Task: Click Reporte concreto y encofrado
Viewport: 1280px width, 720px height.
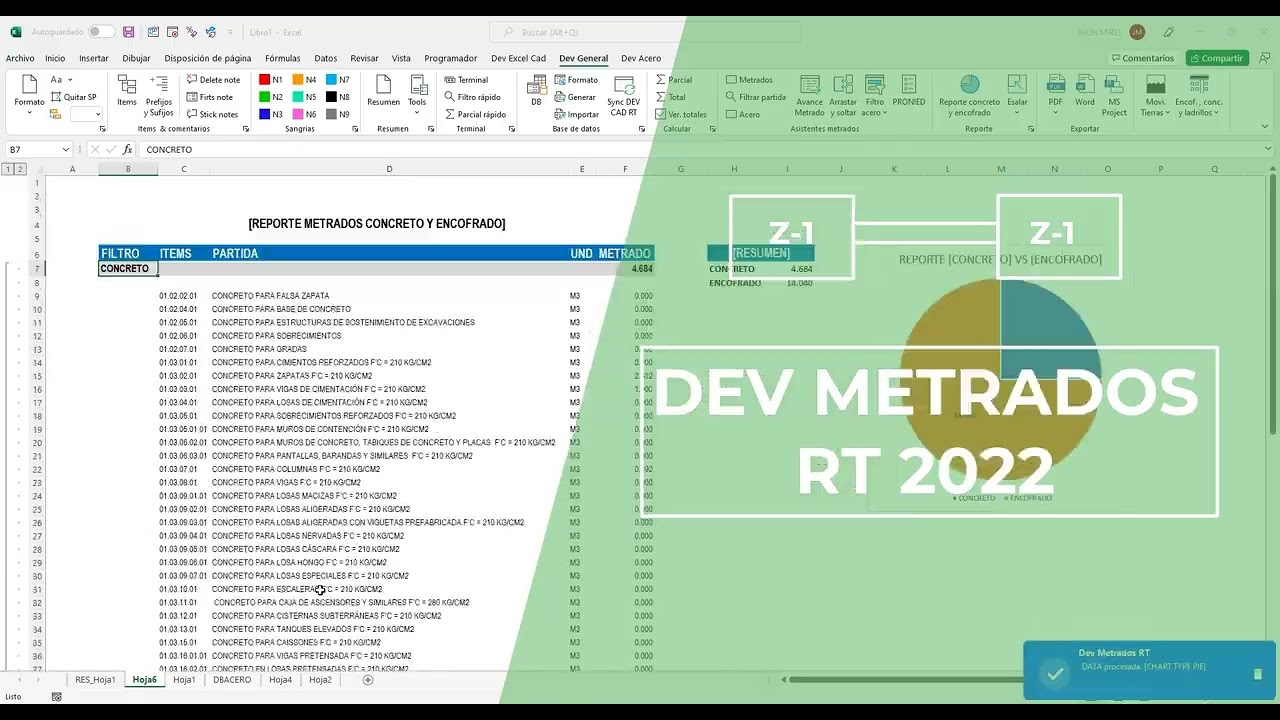Action: click(x=969, y=96)
